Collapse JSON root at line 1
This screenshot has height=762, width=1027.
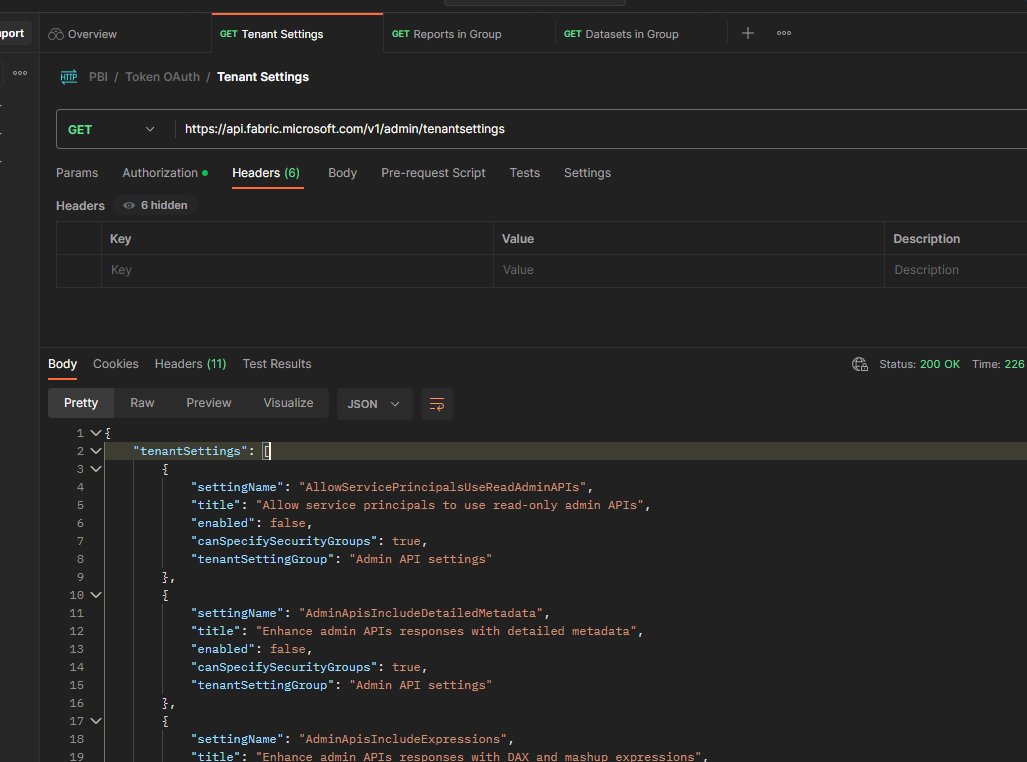(x=96, y=433)
